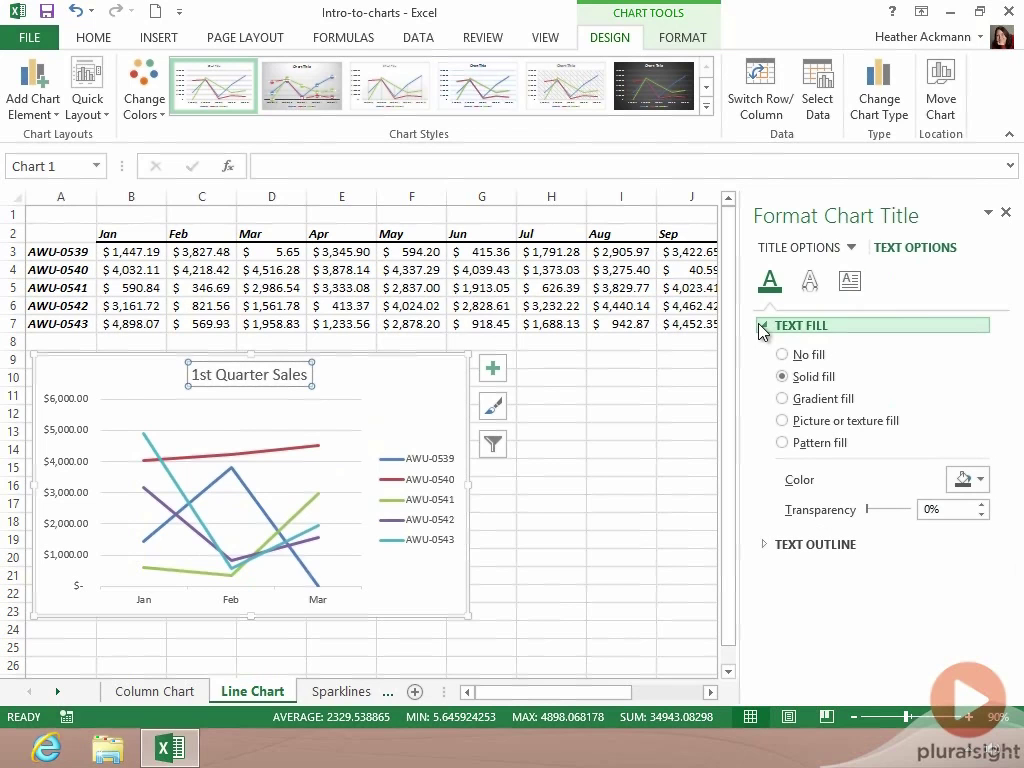Click the Insert Function fx icon

(x=227, y=166)
